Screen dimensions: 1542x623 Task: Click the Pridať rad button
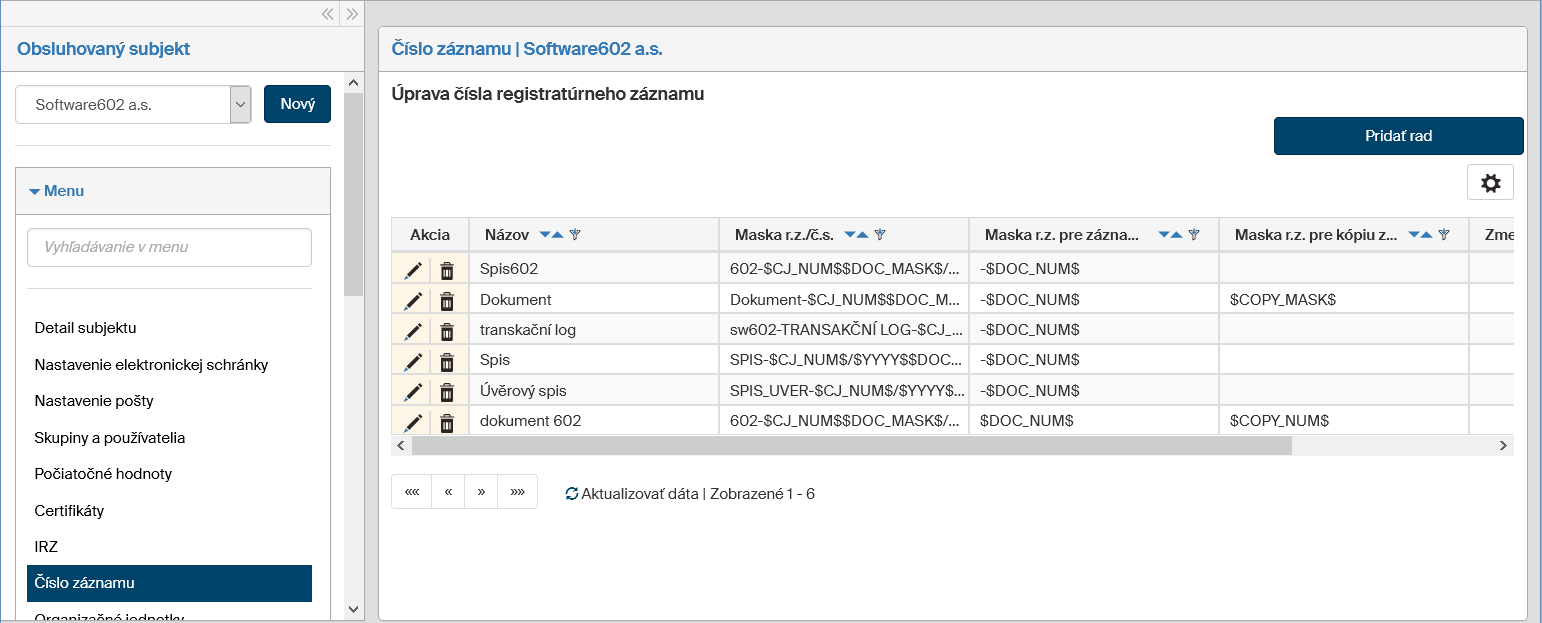tap(1397, 136)
